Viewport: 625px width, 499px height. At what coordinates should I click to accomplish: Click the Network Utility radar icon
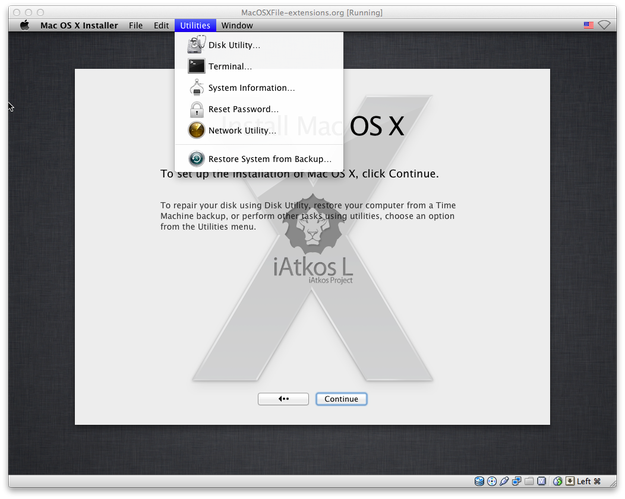click(197, 130)
